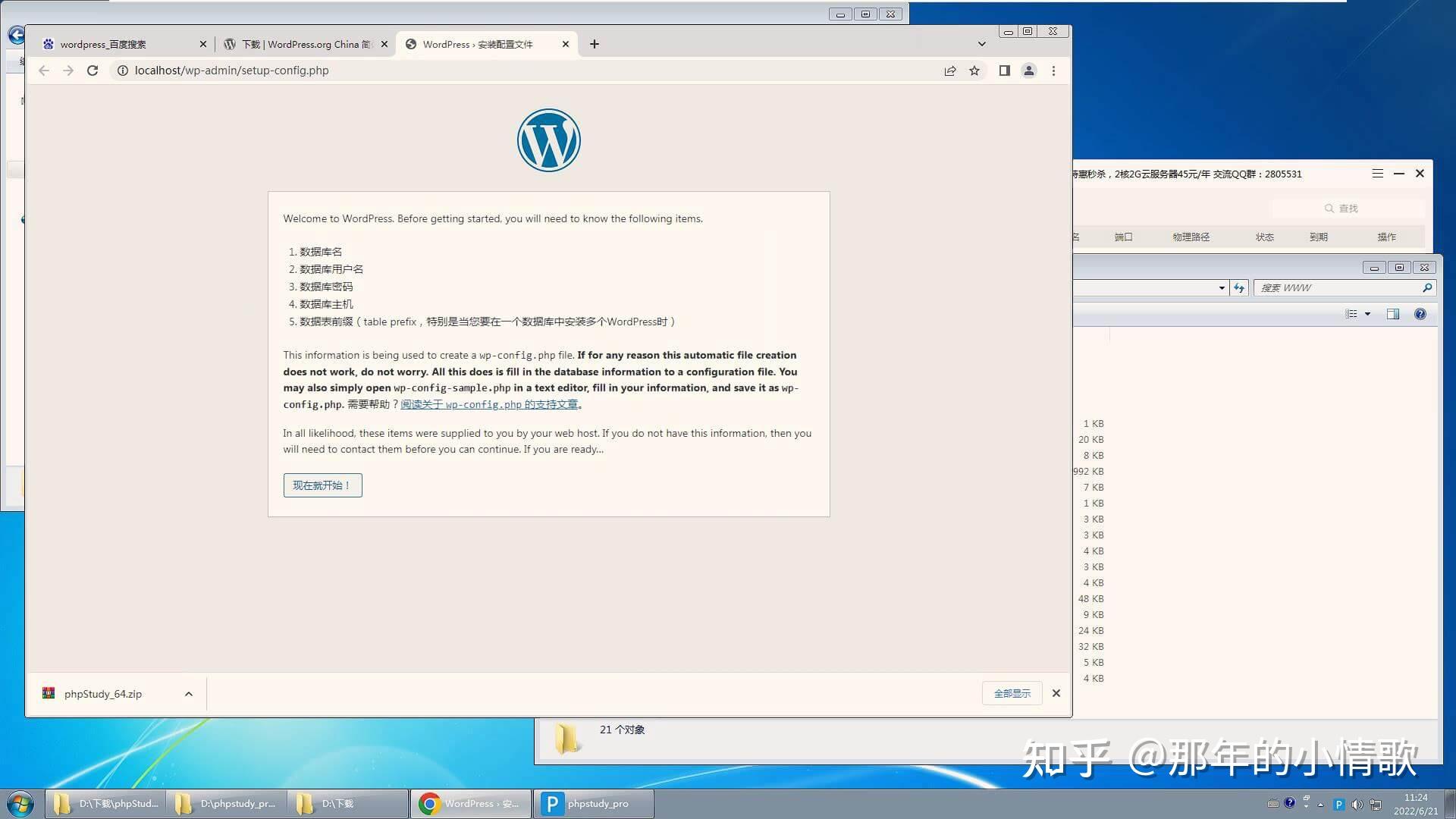Image resolution: width=1456 pixels, height=819 pixels.
Task: Open wp-config.php support article link
Action: pos(489,405)
